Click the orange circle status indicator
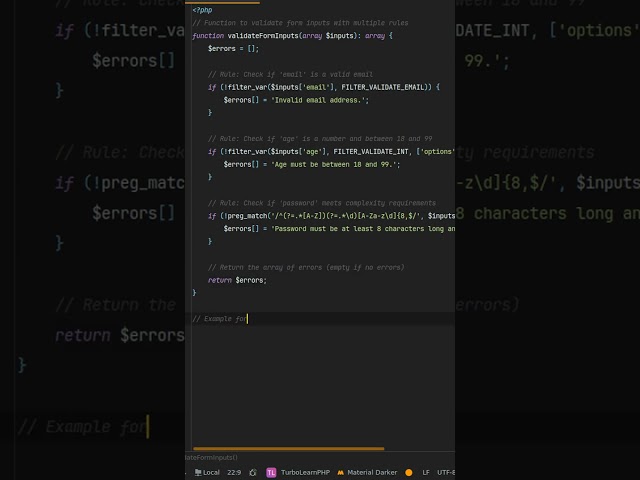 [x=409, y=472]
